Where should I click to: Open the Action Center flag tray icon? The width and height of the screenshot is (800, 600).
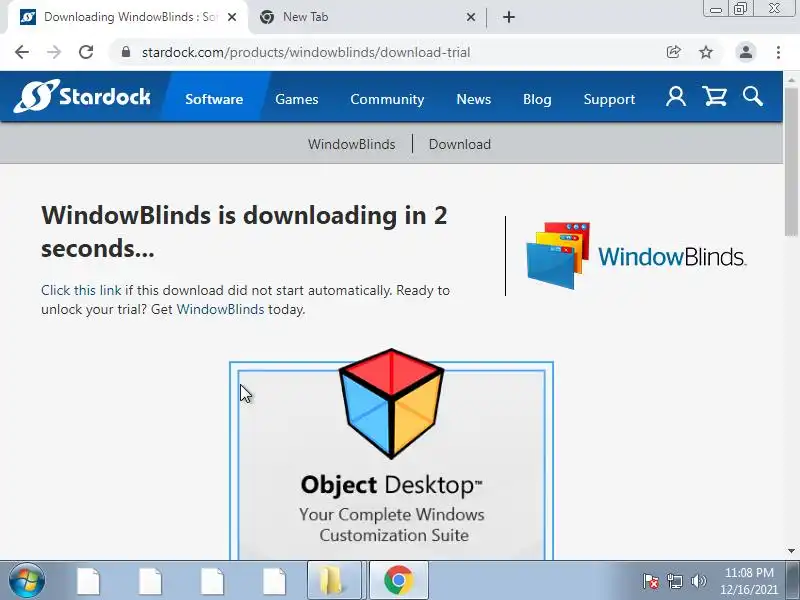[x=651, y=581]
